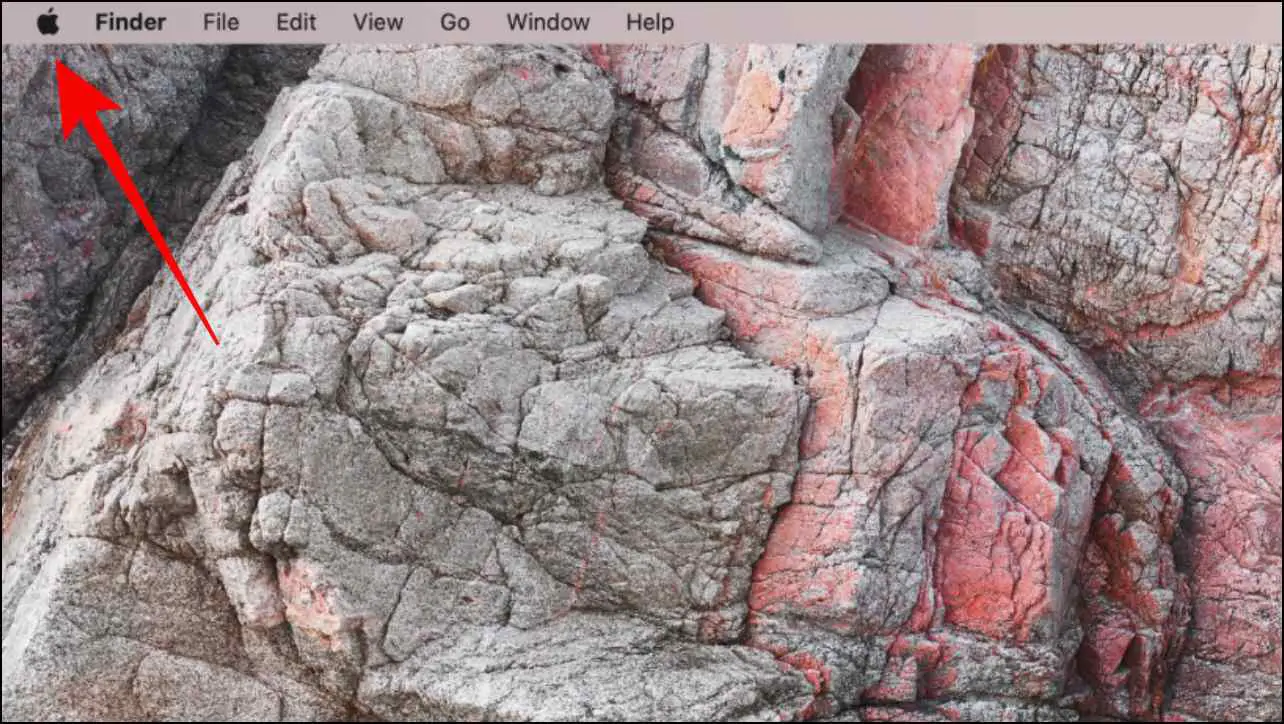Open the Window menu
This screenshot has width=1284, height=724.
pos(548,22)
